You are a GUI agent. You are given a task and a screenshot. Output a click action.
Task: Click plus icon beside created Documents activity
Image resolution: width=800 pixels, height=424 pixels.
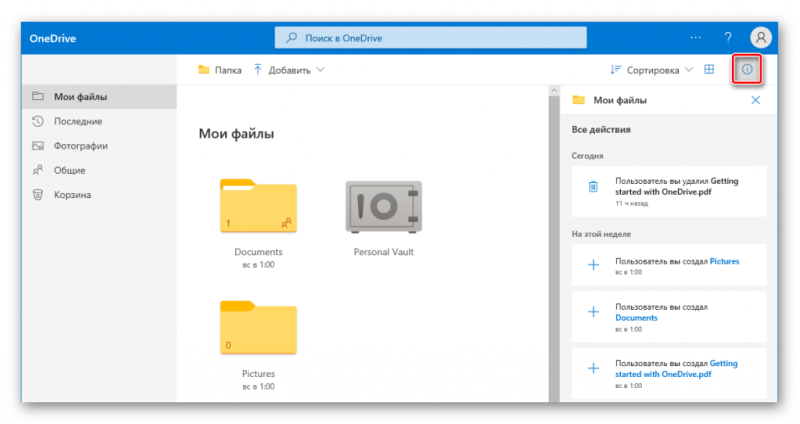[593, 312]
